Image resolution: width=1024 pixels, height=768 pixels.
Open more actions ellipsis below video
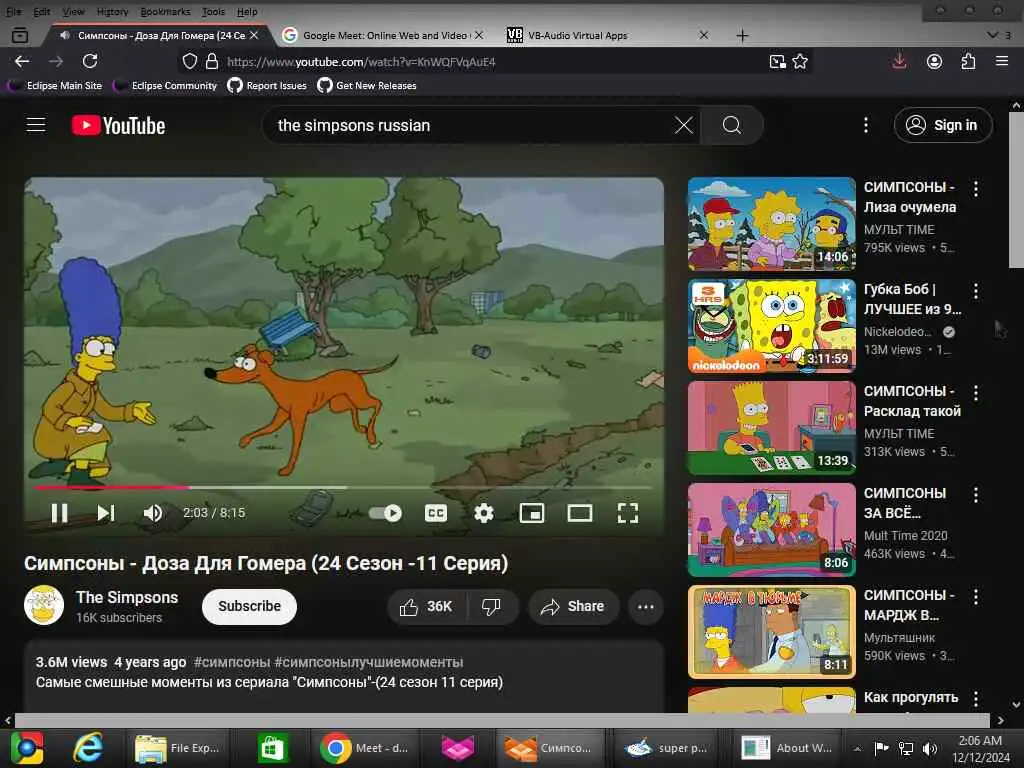[645, 607]
